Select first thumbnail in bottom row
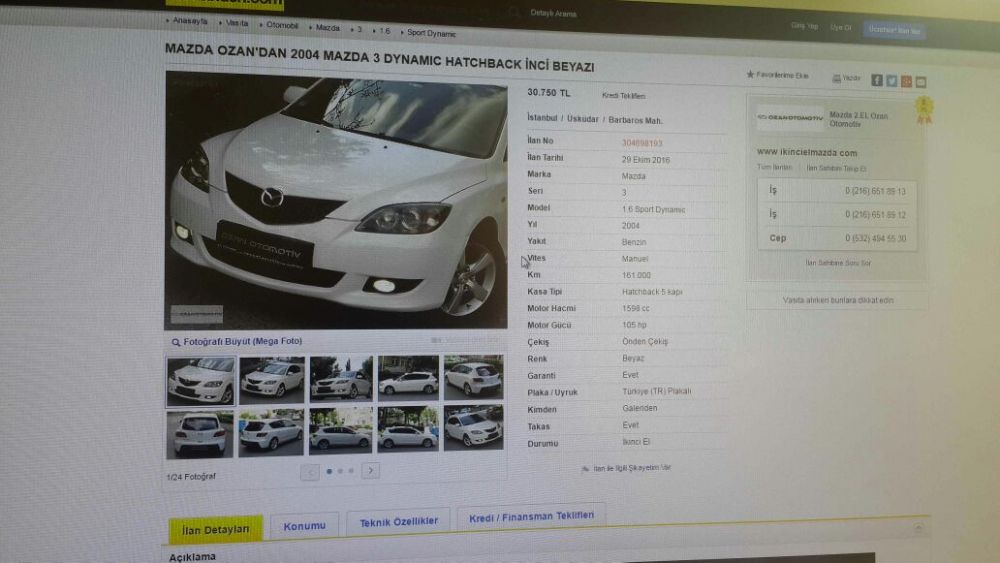Screen dimensions: 1000x563 coord(200,435)
